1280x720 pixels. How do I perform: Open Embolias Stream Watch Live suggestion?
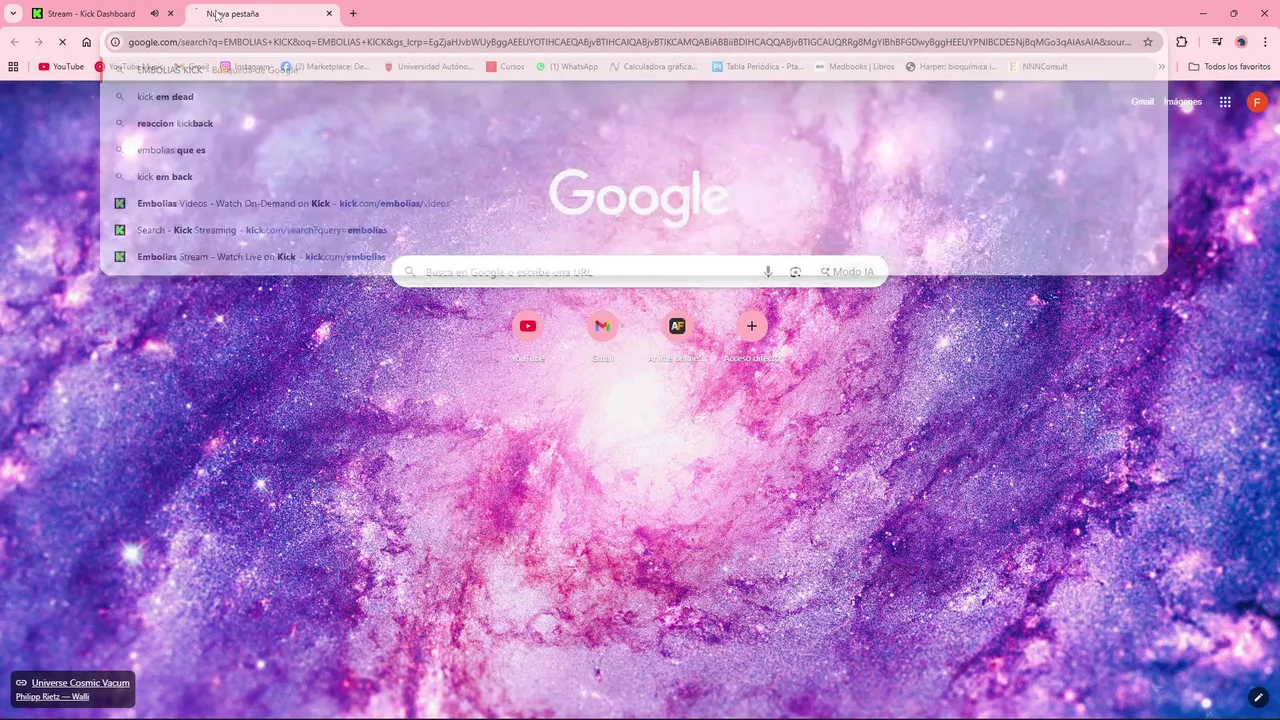633,257
